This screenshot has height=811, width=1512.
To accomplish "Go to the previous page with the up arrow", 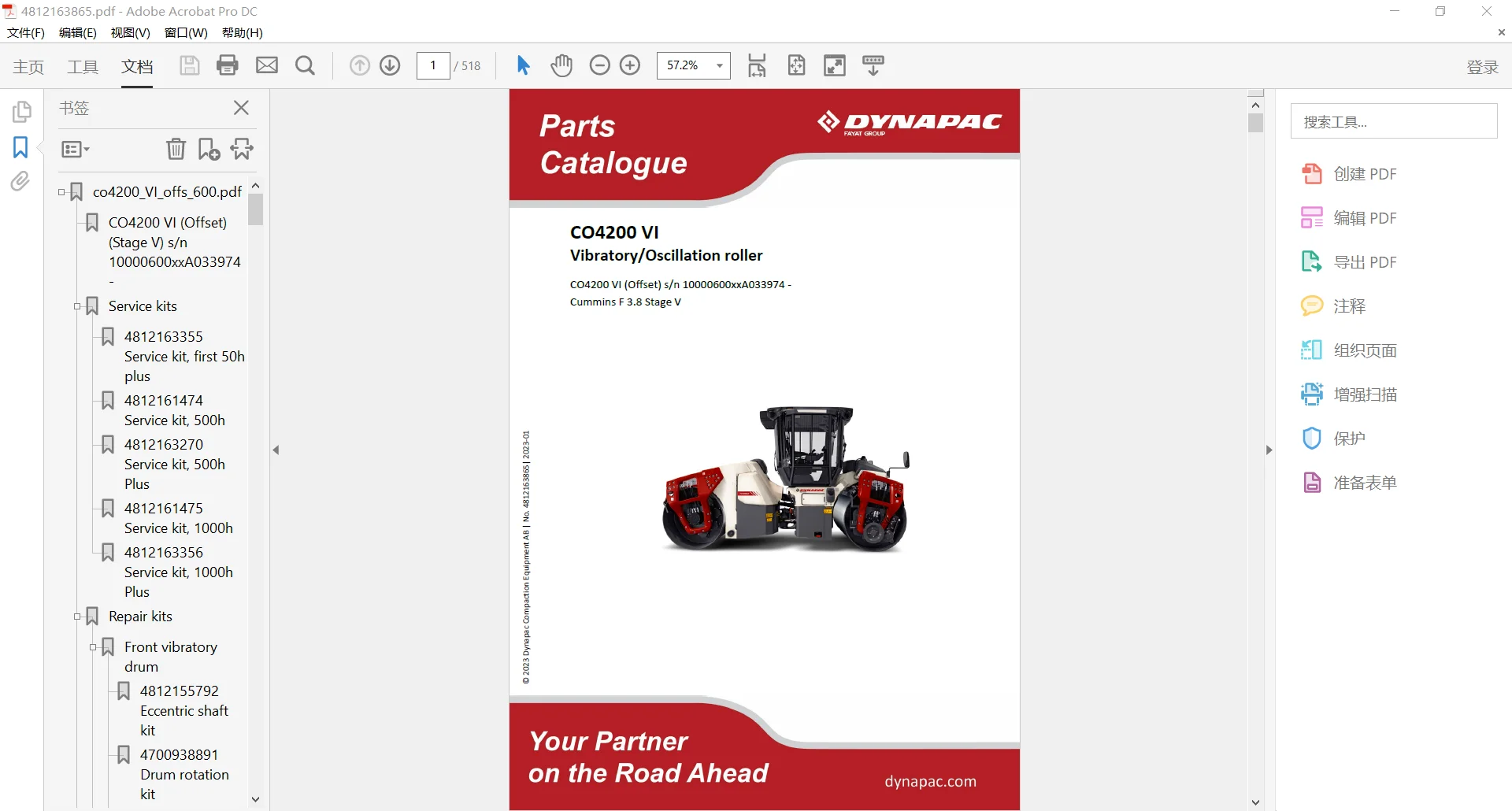I will [360, 65].
